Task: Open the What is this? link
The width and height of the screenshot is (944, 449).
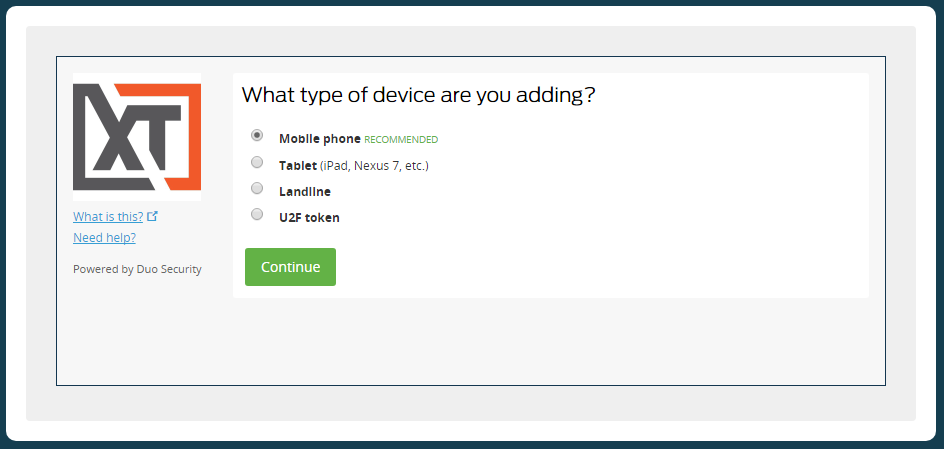Action: coord(108,216)
